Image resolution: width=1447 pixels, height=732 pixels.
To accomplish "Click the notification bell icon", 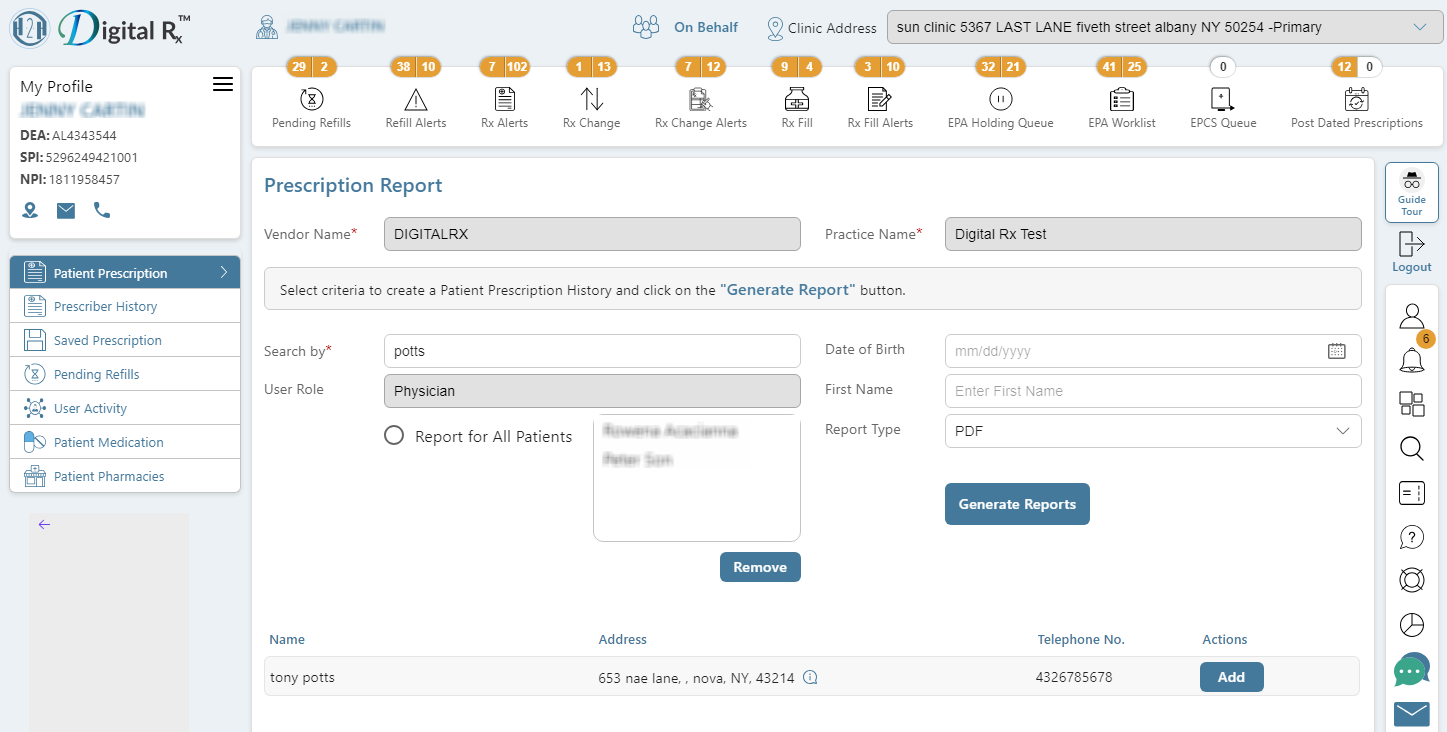I will tap(1411, 360).
